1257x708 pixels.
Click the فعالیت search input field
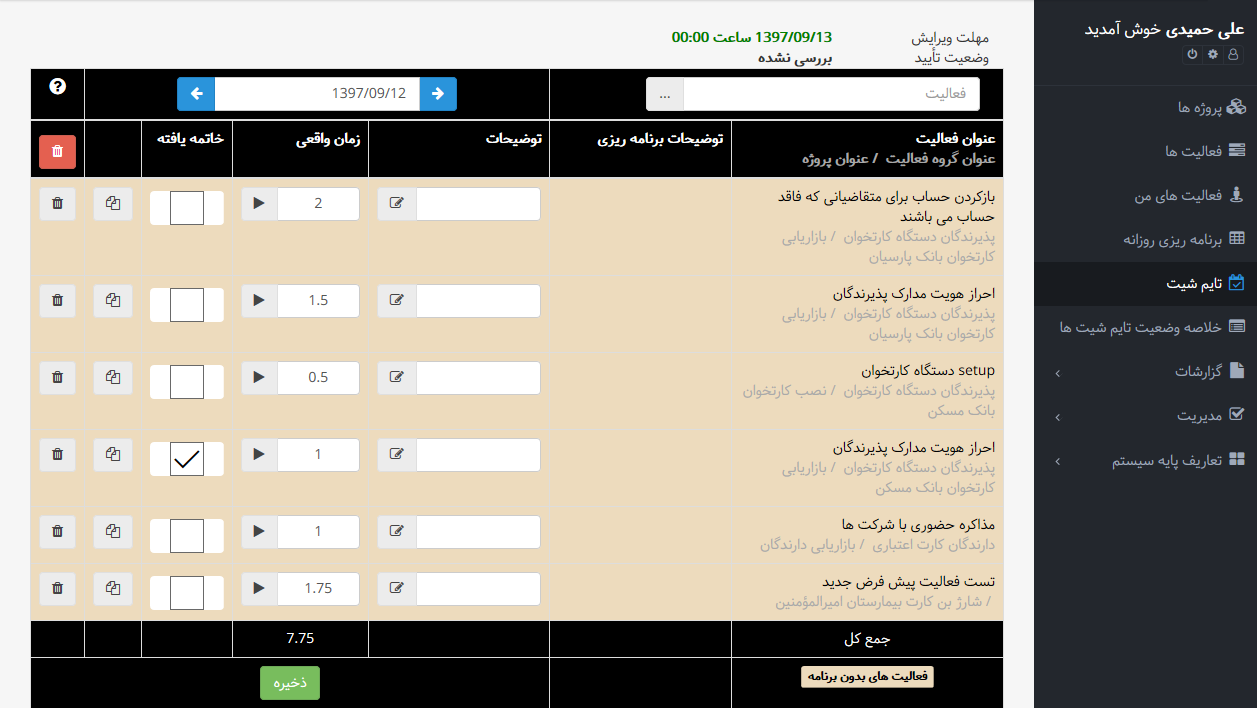[830, 93]
